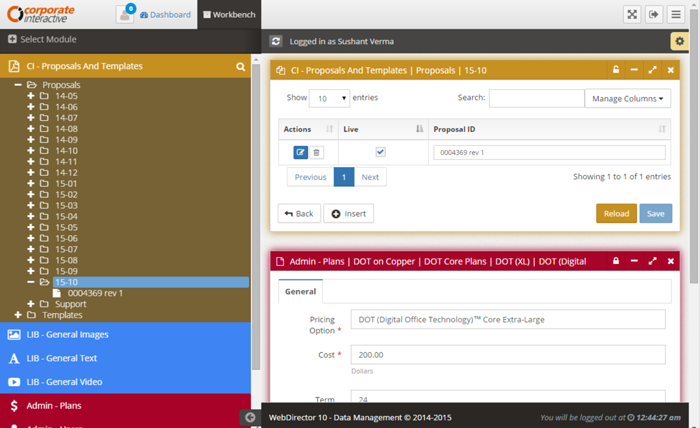Click the edit row pencil icon
The width and height of the screenshot is (700, 428).
[x=301, y=152]
